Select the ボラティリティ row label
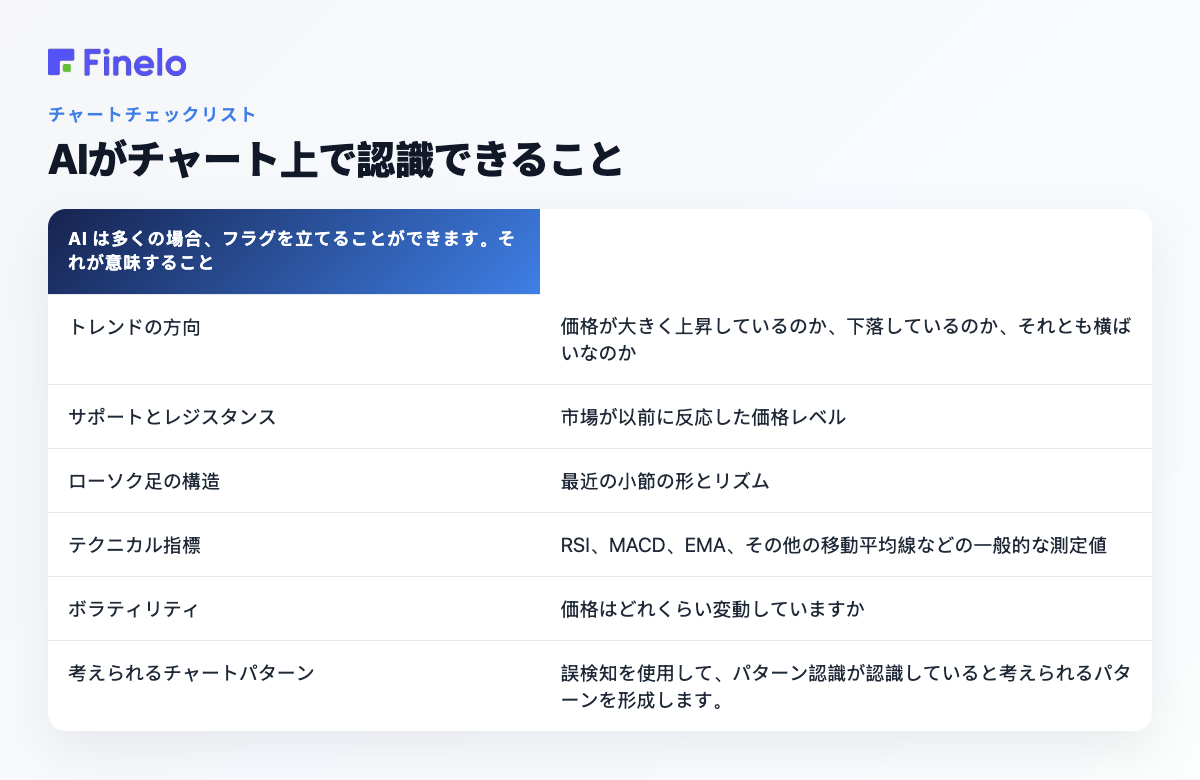This screenshot has width=1200, height=780. pos(134,609)
